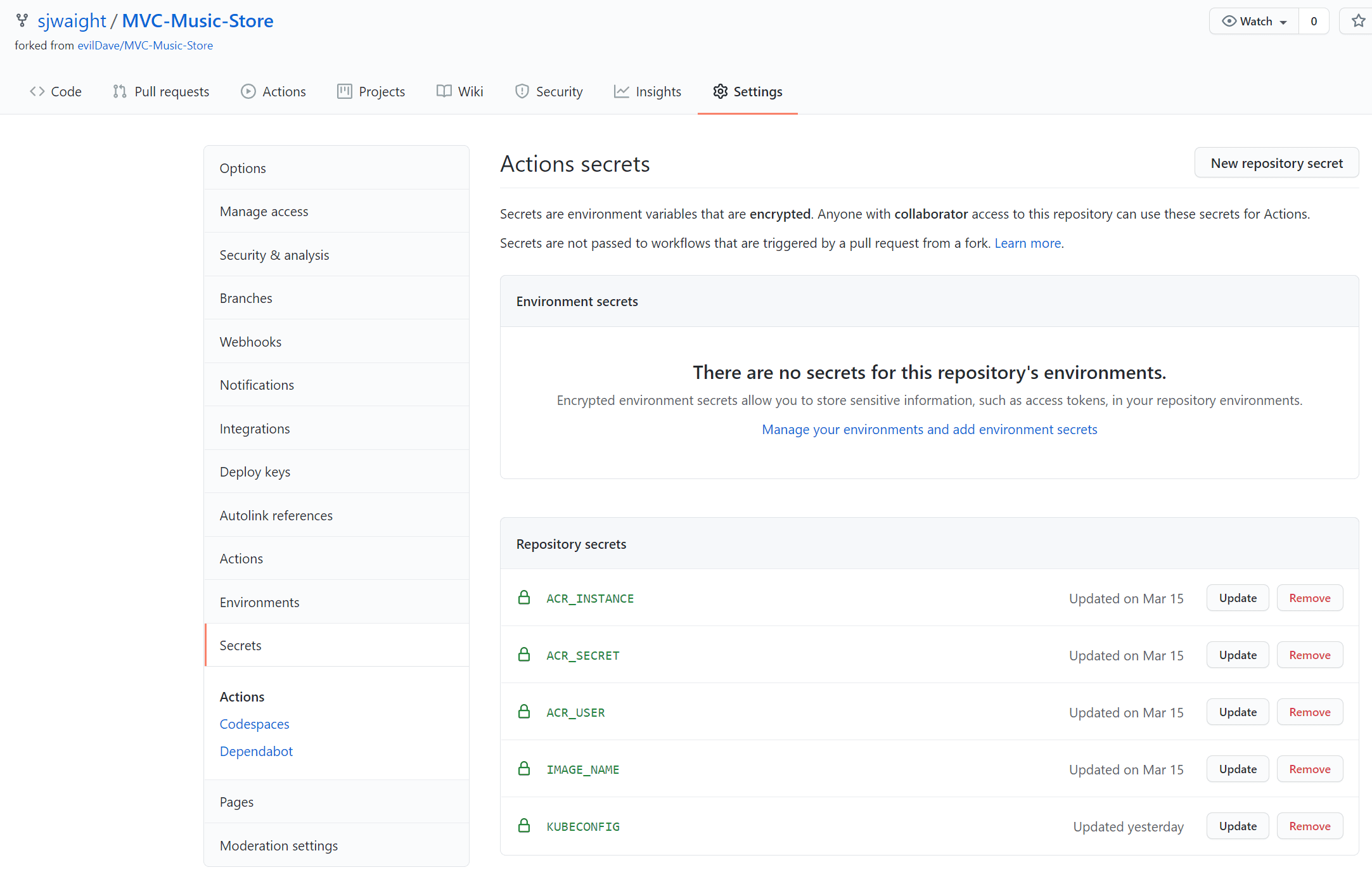Click Manage your environments link
The width and height of the screenshot is (1372, 872).
pos(929,430)
